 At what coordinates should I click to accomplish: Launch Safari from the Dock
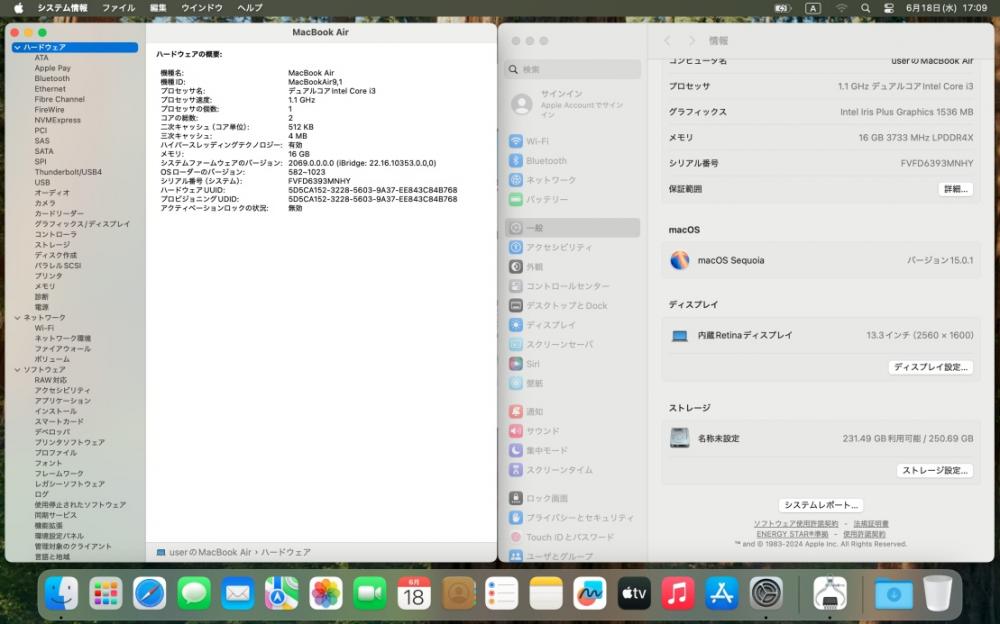(150, 593)
